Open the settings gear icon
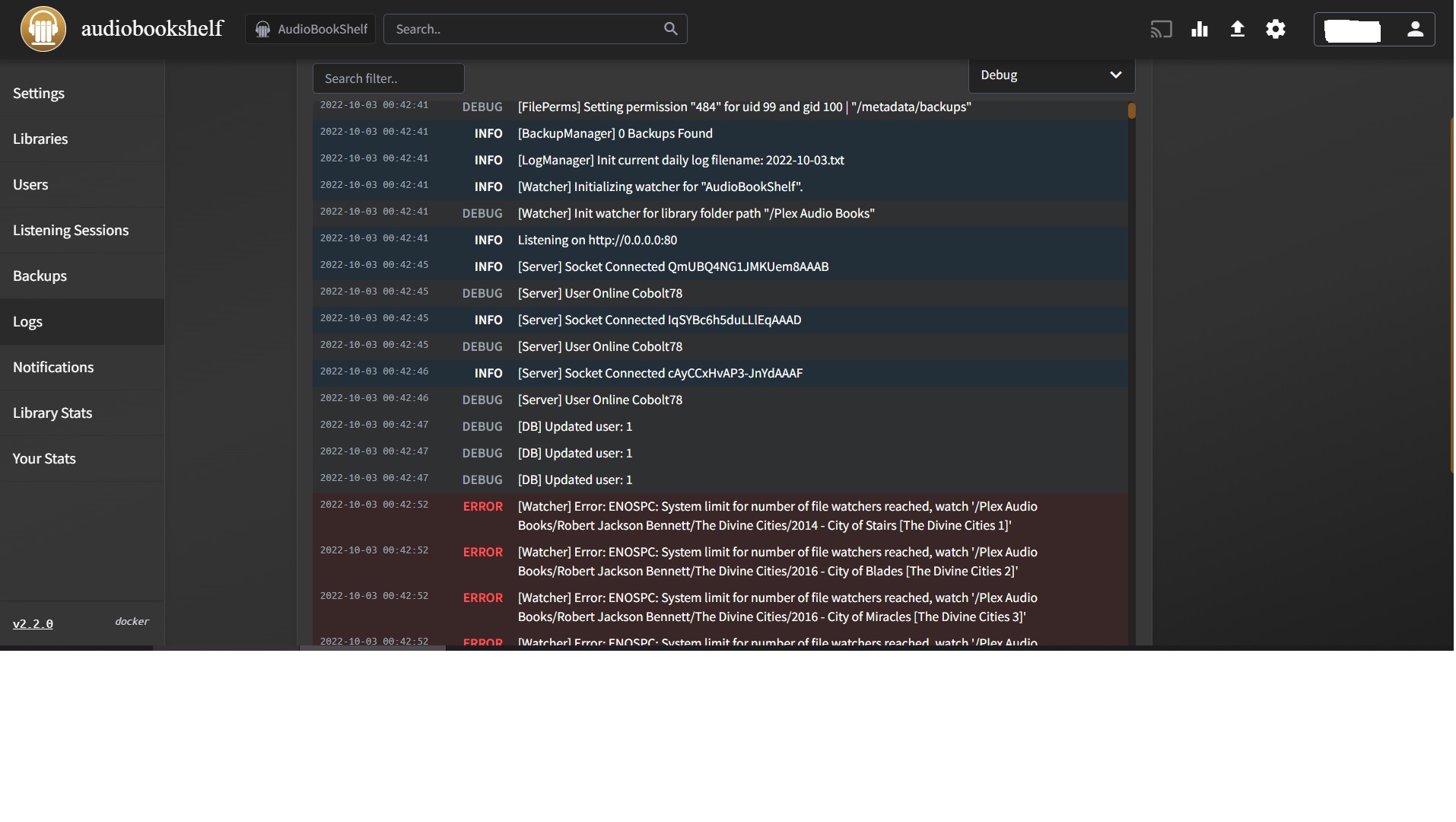The width and height of the screenshot is (1456, 822). point(1276,29)
